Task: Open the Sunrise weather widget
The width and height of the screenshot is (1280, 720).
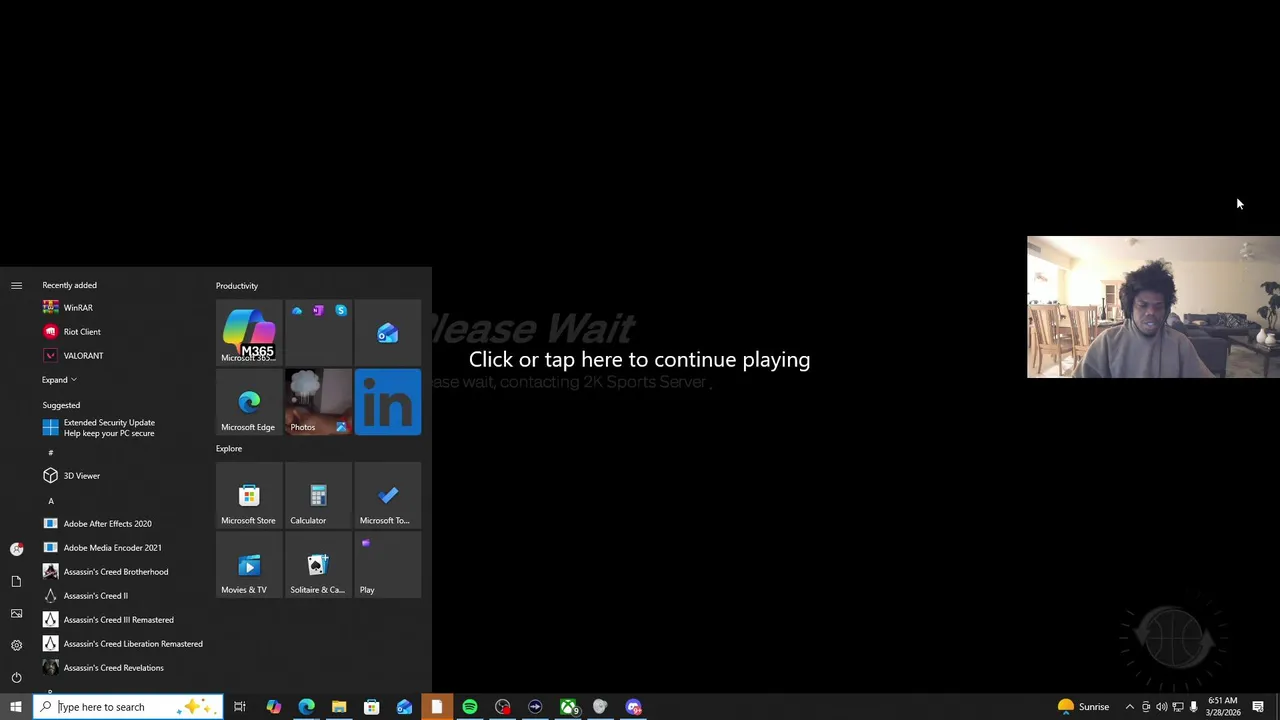Action: [1084, 707]
